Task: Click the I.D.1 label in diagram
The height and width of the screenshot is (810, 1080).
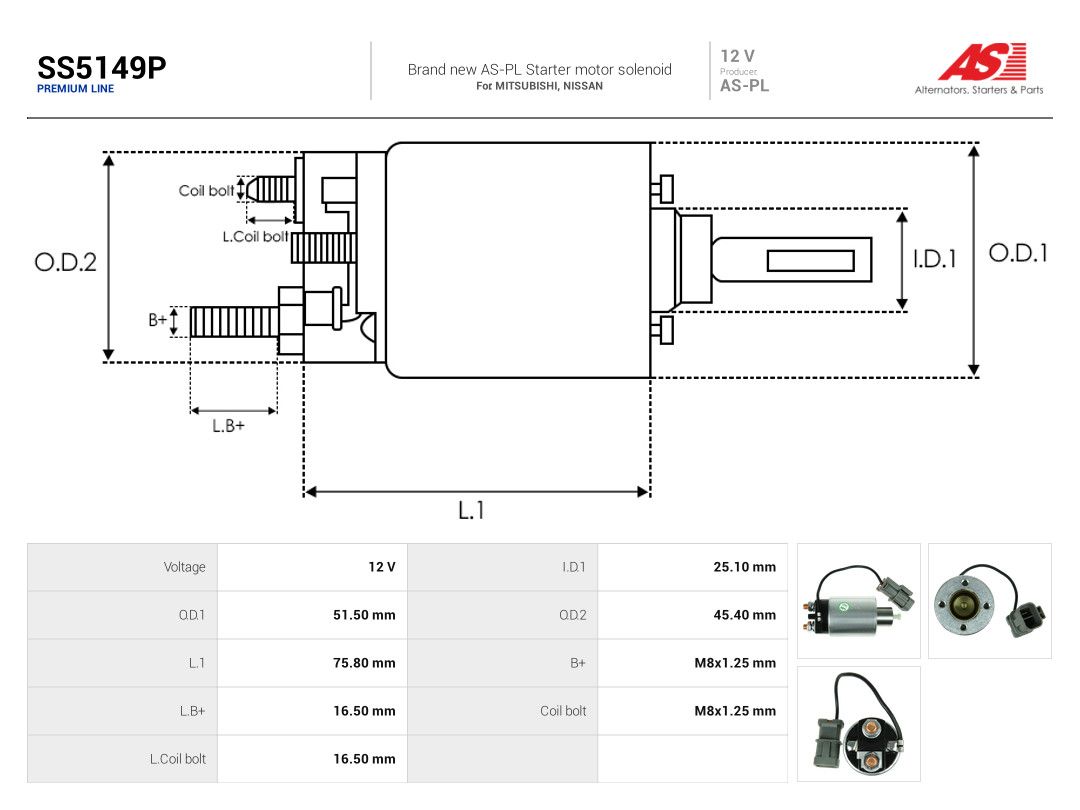Action: click(x=935, y=259)
